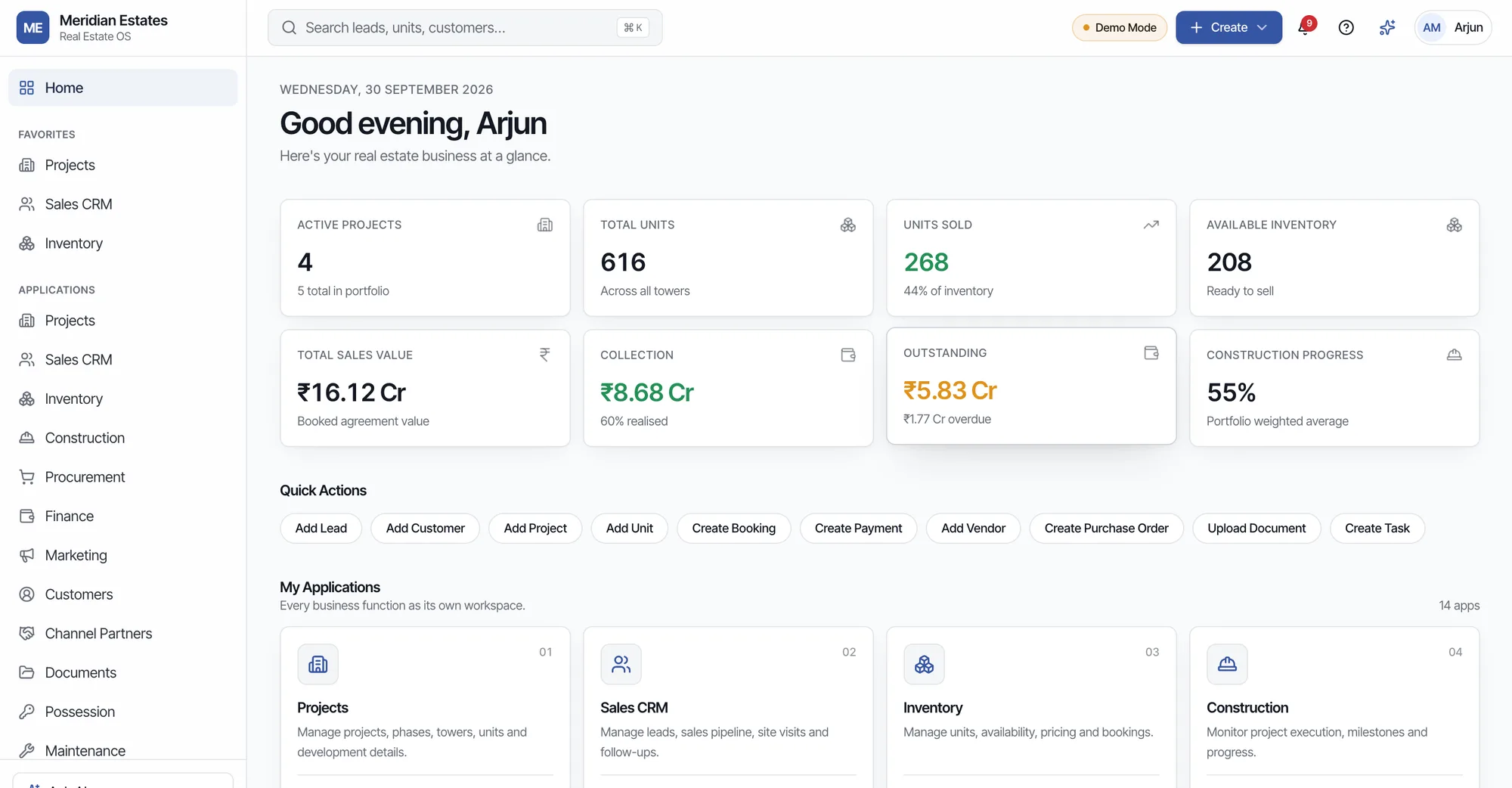The image size is (1512, 788).
Task: Open Sales CRM under Favorites
Action: 123,204
